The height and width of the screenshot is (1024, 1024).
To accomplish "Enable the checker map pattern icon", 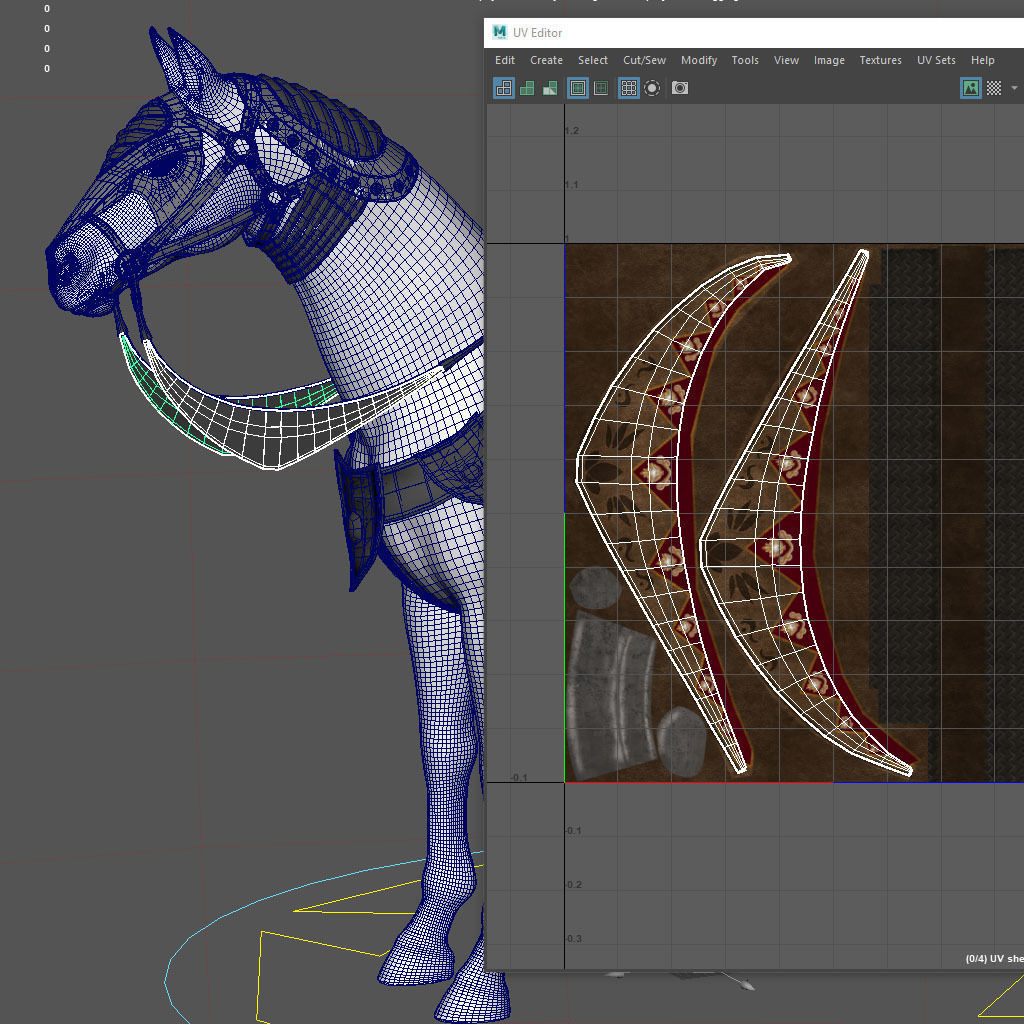I will (x=993, y=88).
